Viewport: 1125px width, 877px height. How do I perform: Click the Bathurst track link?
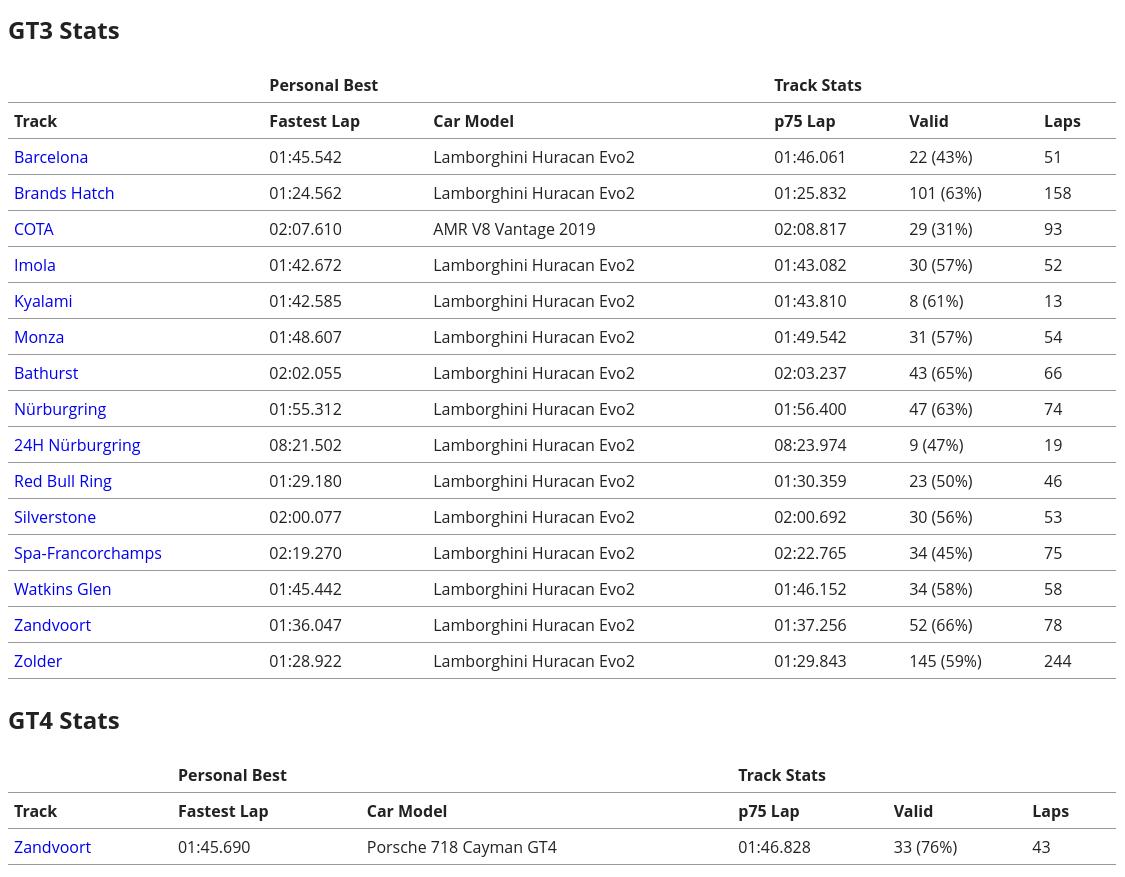(x=46, y=373)
